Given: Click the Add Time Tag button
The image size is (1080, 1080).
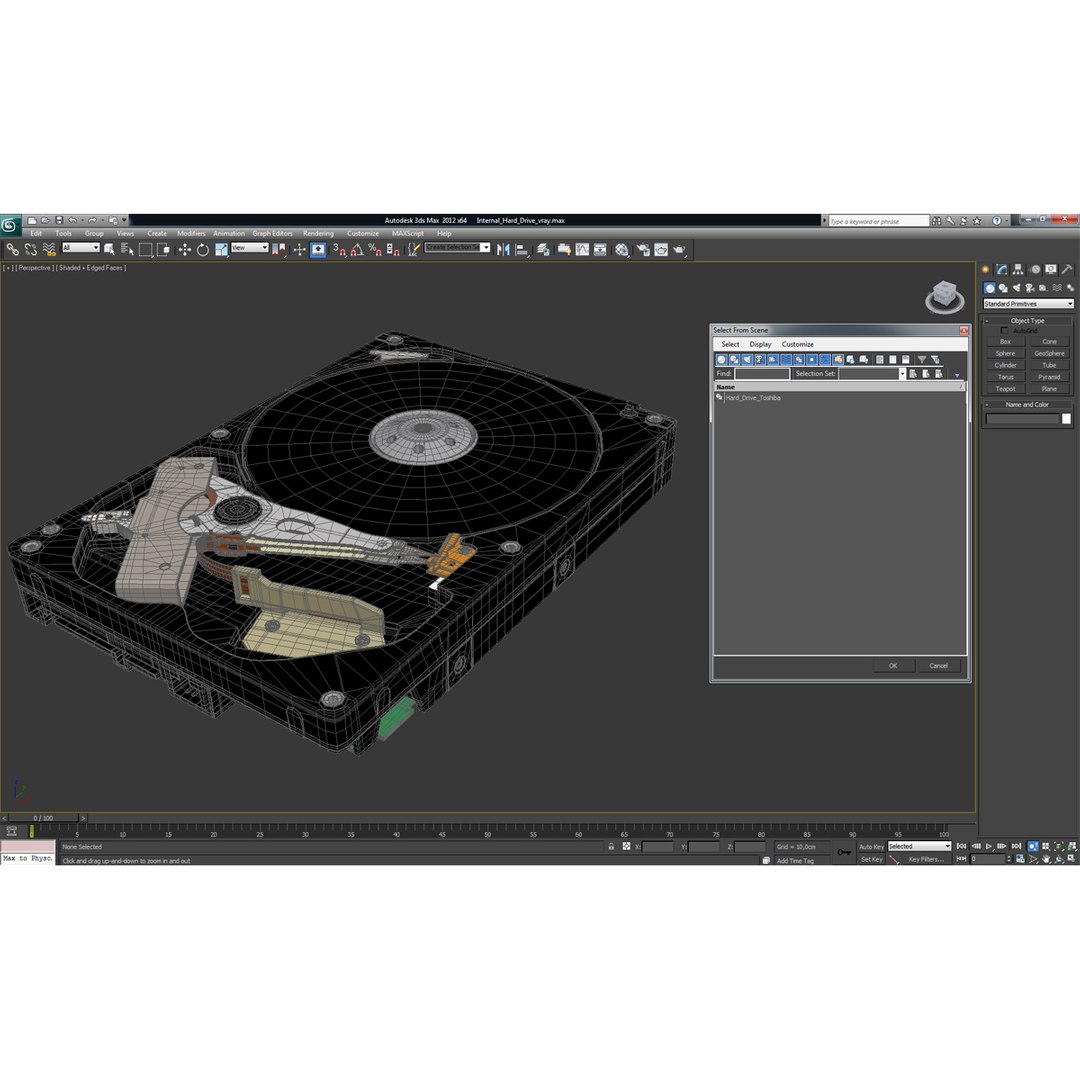Looking at the screenshot, I should pos(795,861).
